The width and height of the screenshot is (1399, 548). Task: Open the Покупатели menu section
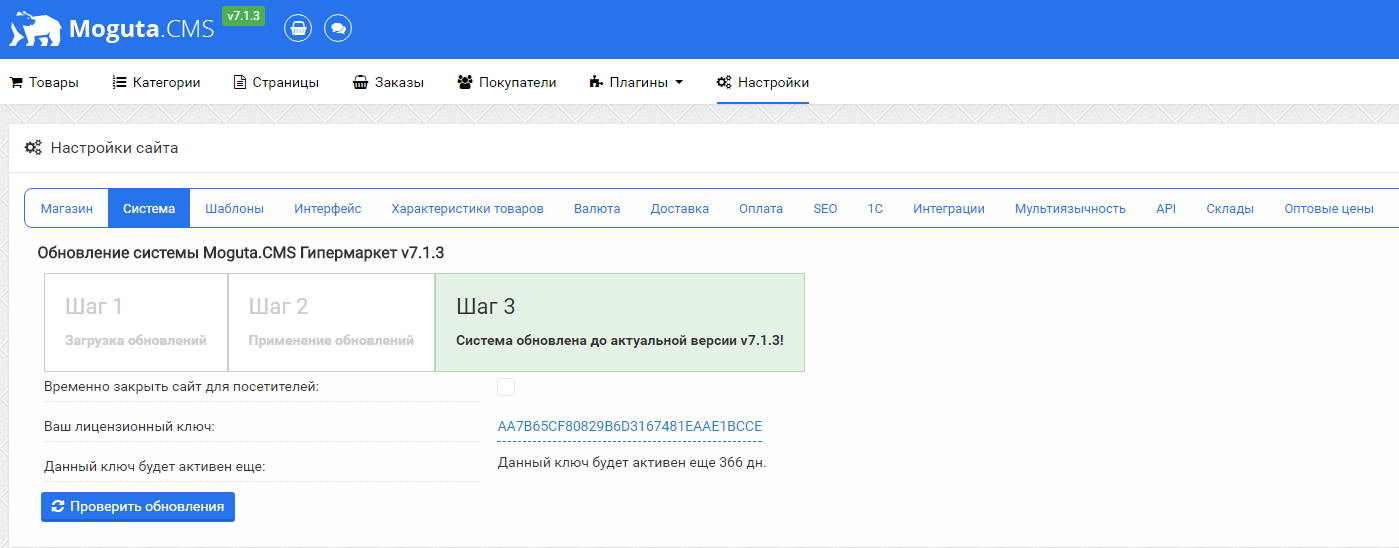[506, 82]
